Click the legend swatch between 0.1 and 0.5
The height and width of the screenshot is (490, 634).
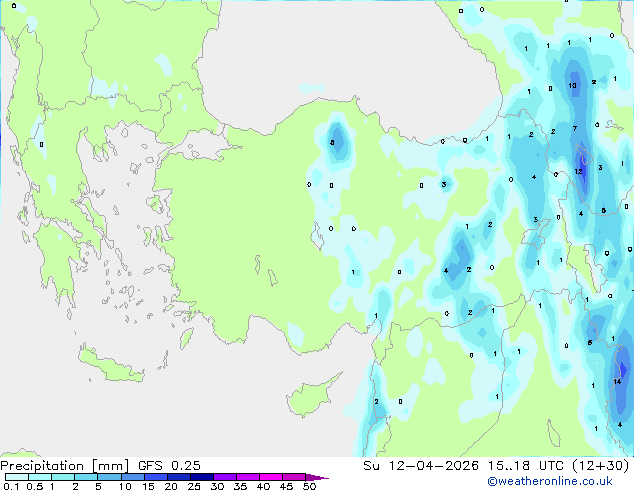[x=17, y=477]
